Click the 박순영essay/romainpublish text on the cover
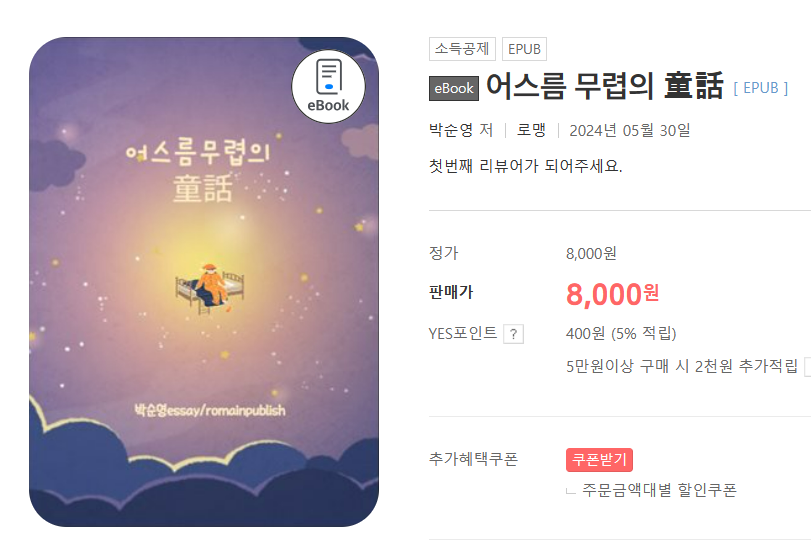The height and width of the screenshot is (557, 811). [209, 410]
